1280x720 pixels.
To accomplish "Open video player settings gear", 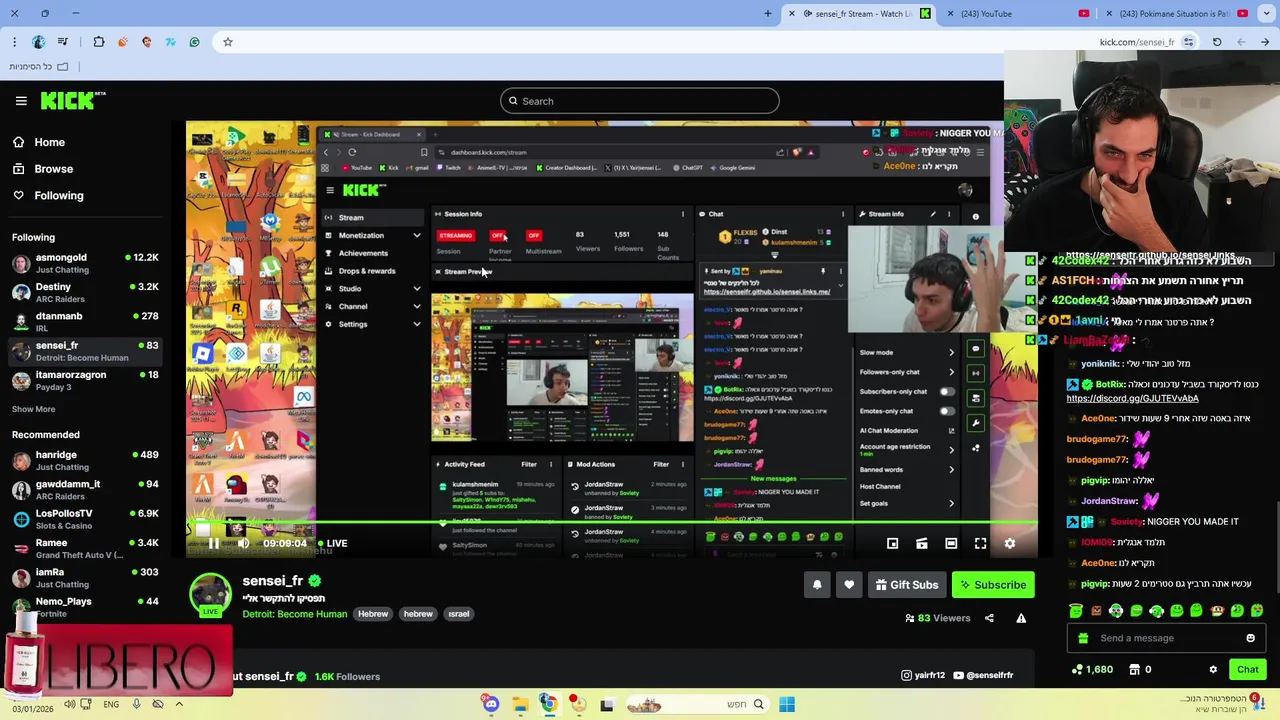I will (1009, 543).
